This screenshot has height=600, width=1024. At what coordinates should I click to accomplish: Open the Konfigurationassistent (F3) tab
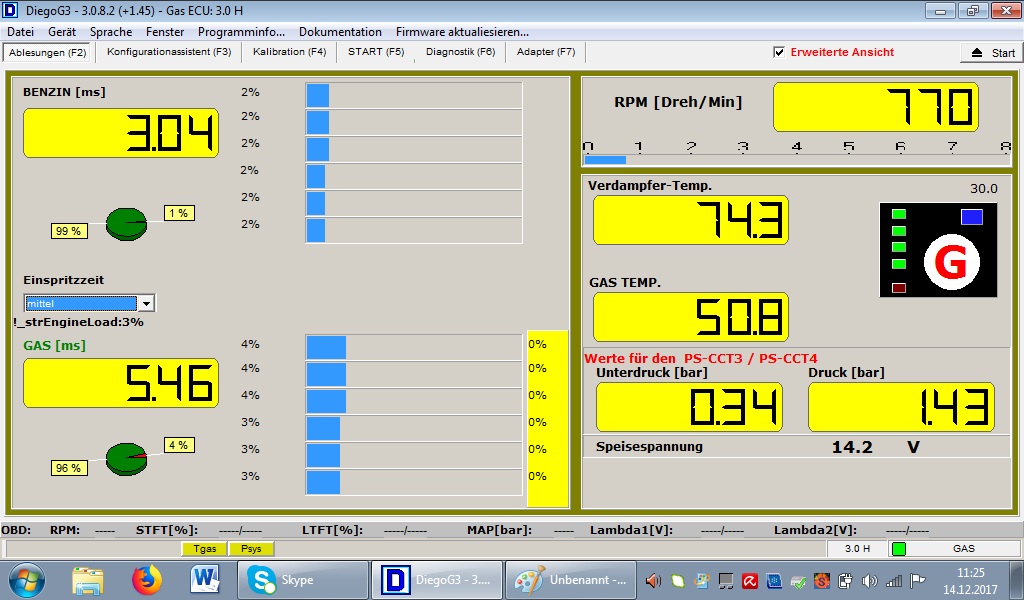[x=169, y=52]
